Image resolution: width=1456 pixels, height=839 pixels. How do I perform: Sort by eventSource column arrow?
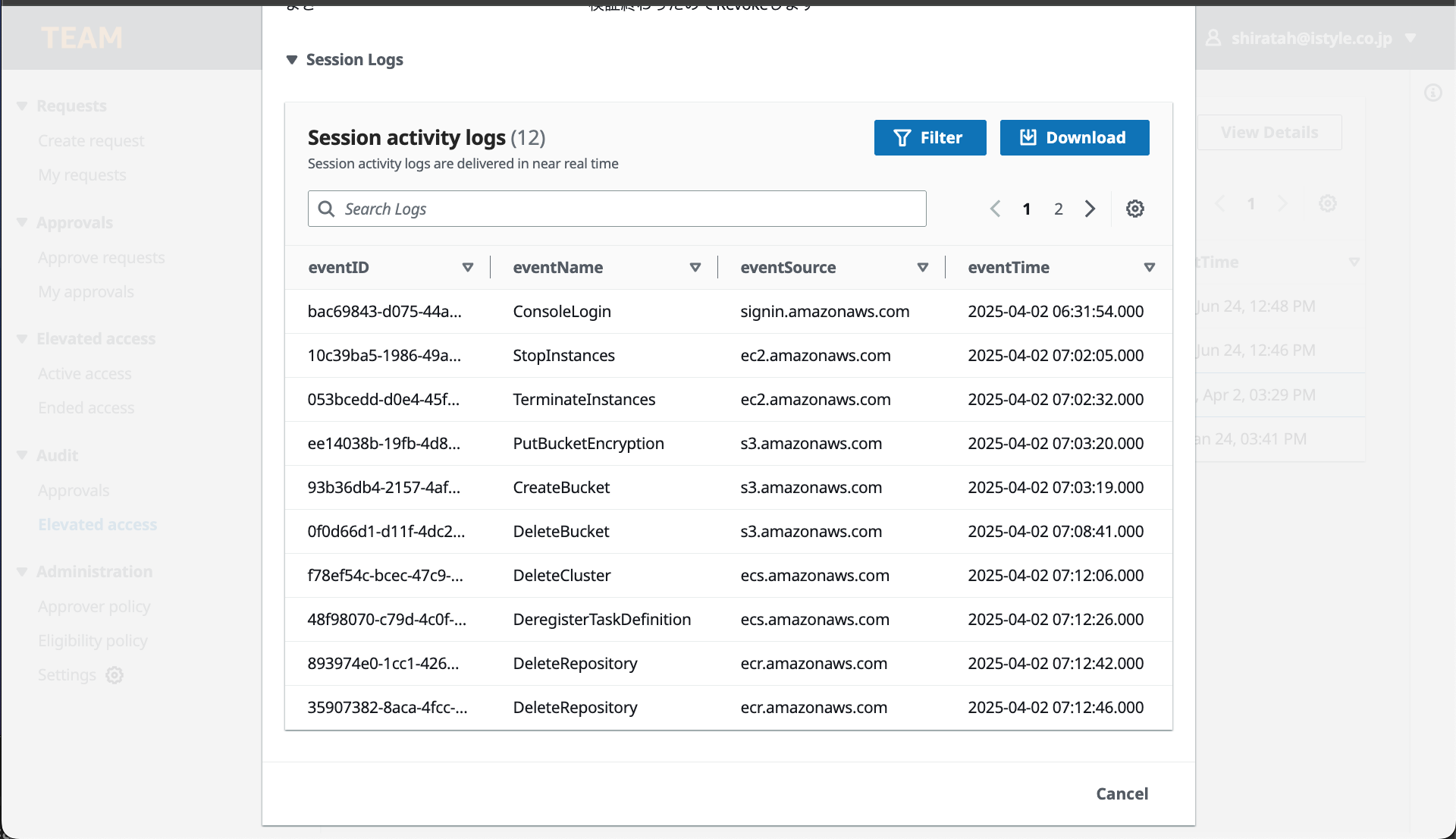tap(922, 267)
